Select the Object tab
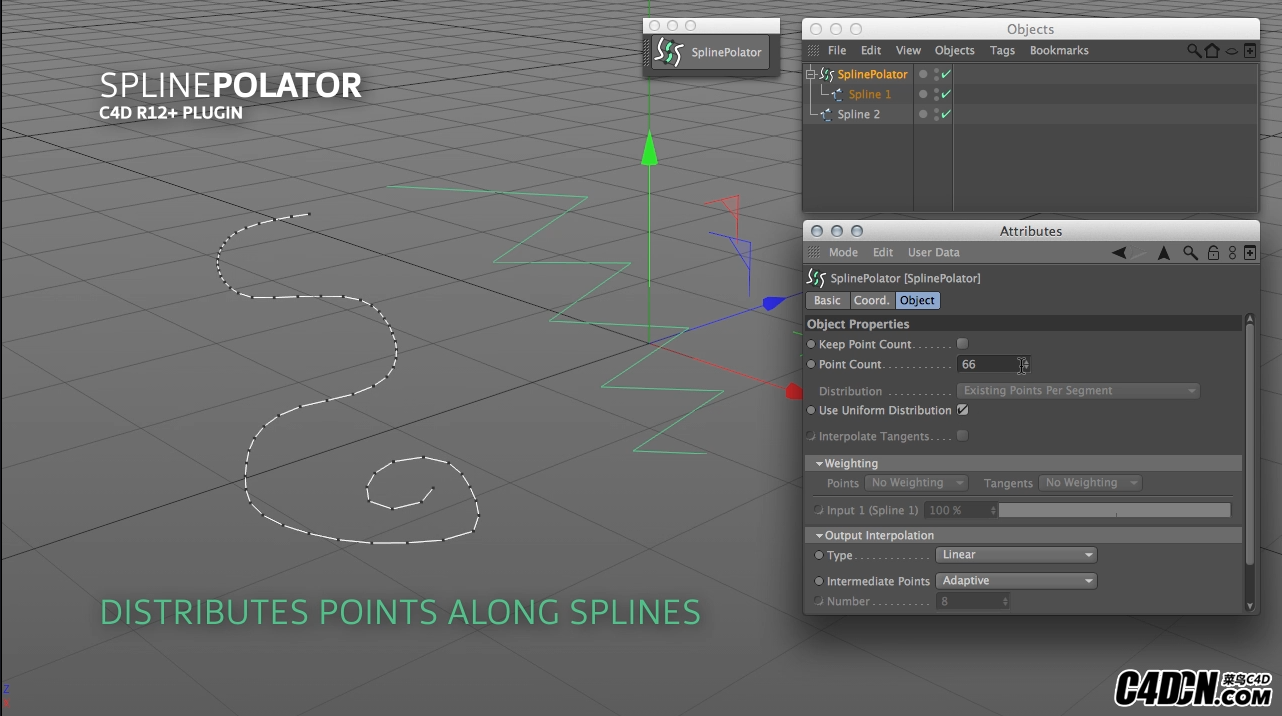 click(917, 300)
